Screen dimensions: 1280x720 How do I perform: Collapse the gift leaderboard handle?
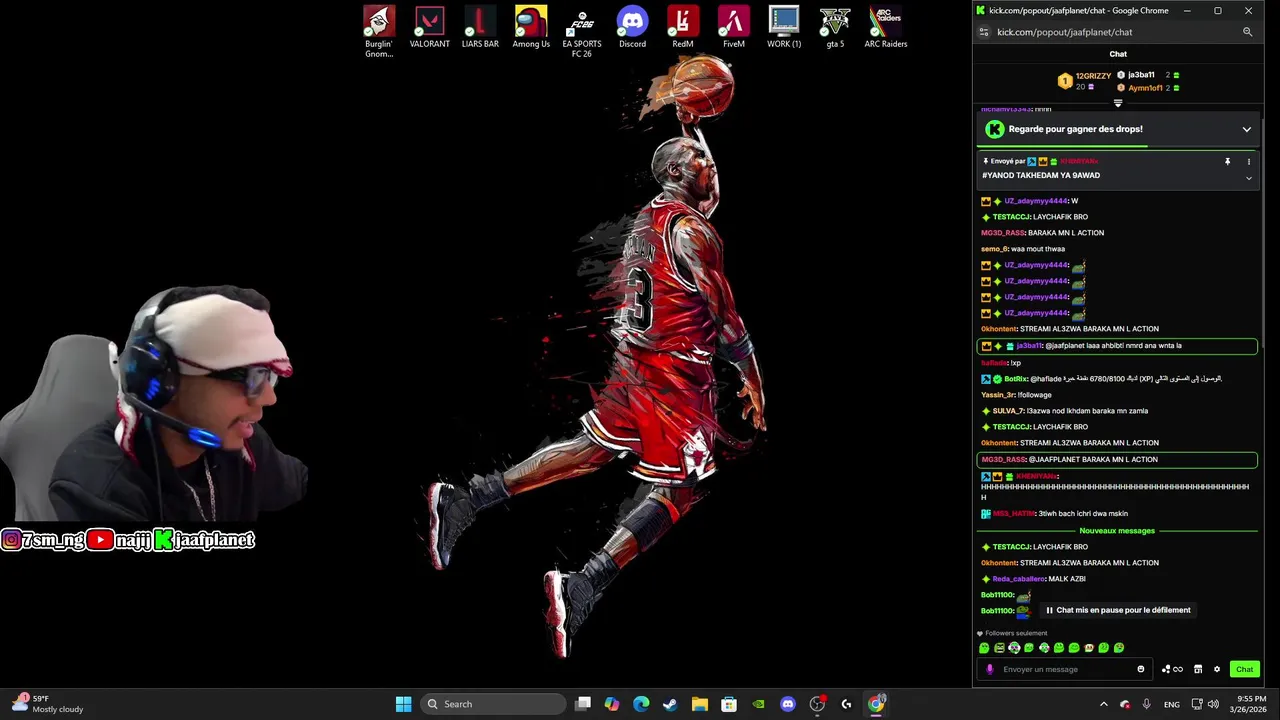click(x=1118, y=103)
